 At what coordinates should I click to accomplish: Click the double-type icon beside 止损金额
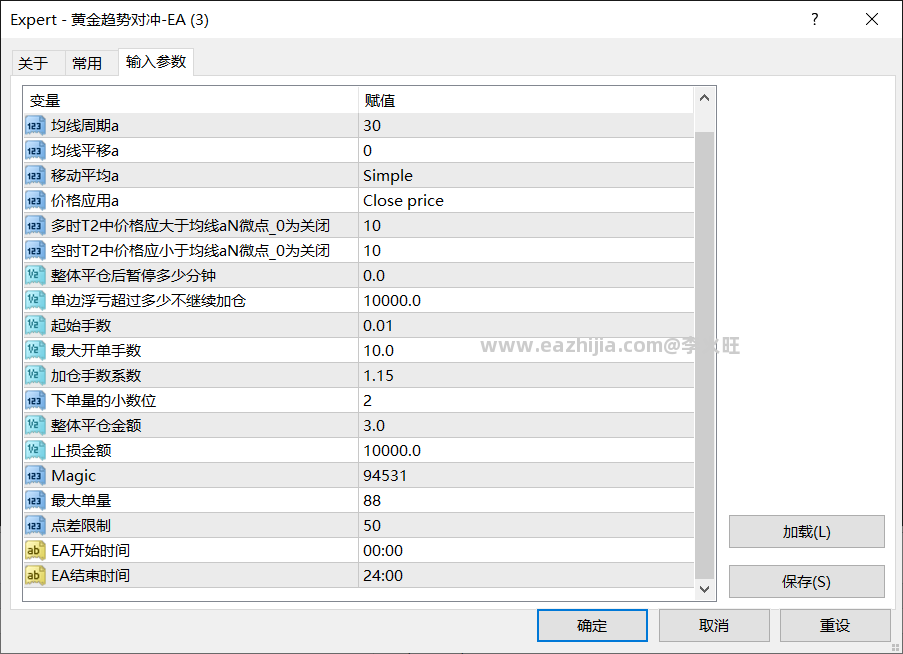35,450
